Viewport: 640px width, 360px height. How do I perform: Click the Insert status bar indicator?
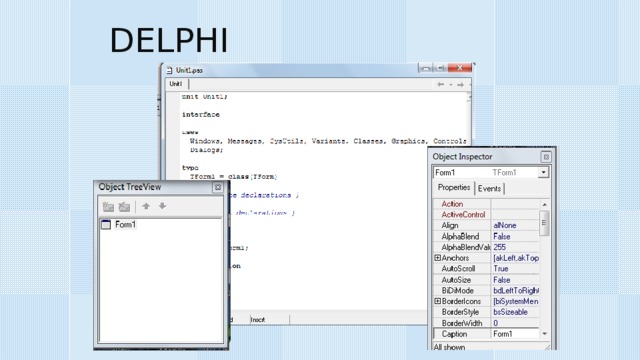[258, 320]
